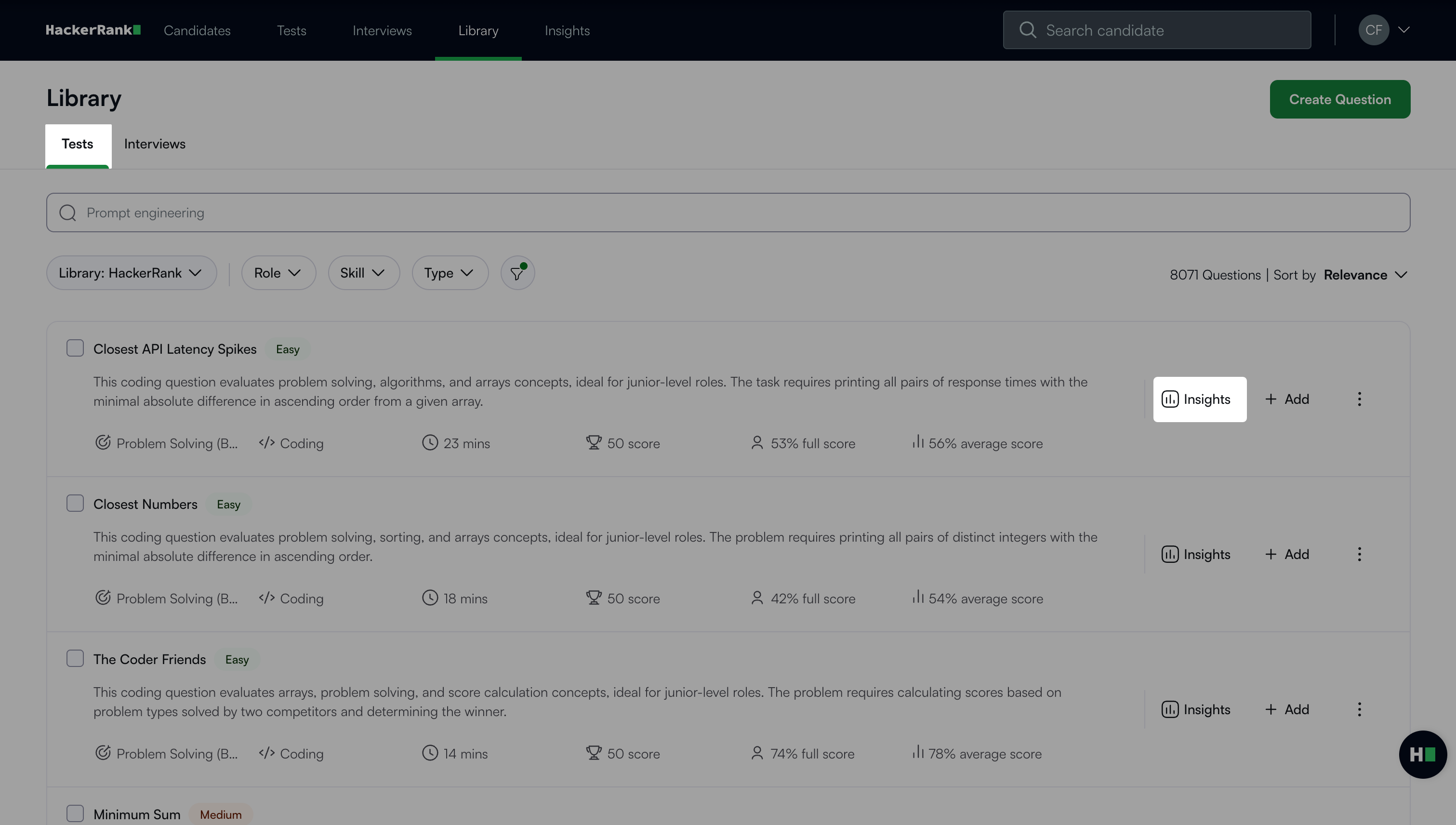Screen dimensions: 1456x825
Task: Tick The Coder Friends checkbox
Action: [75, 658]
